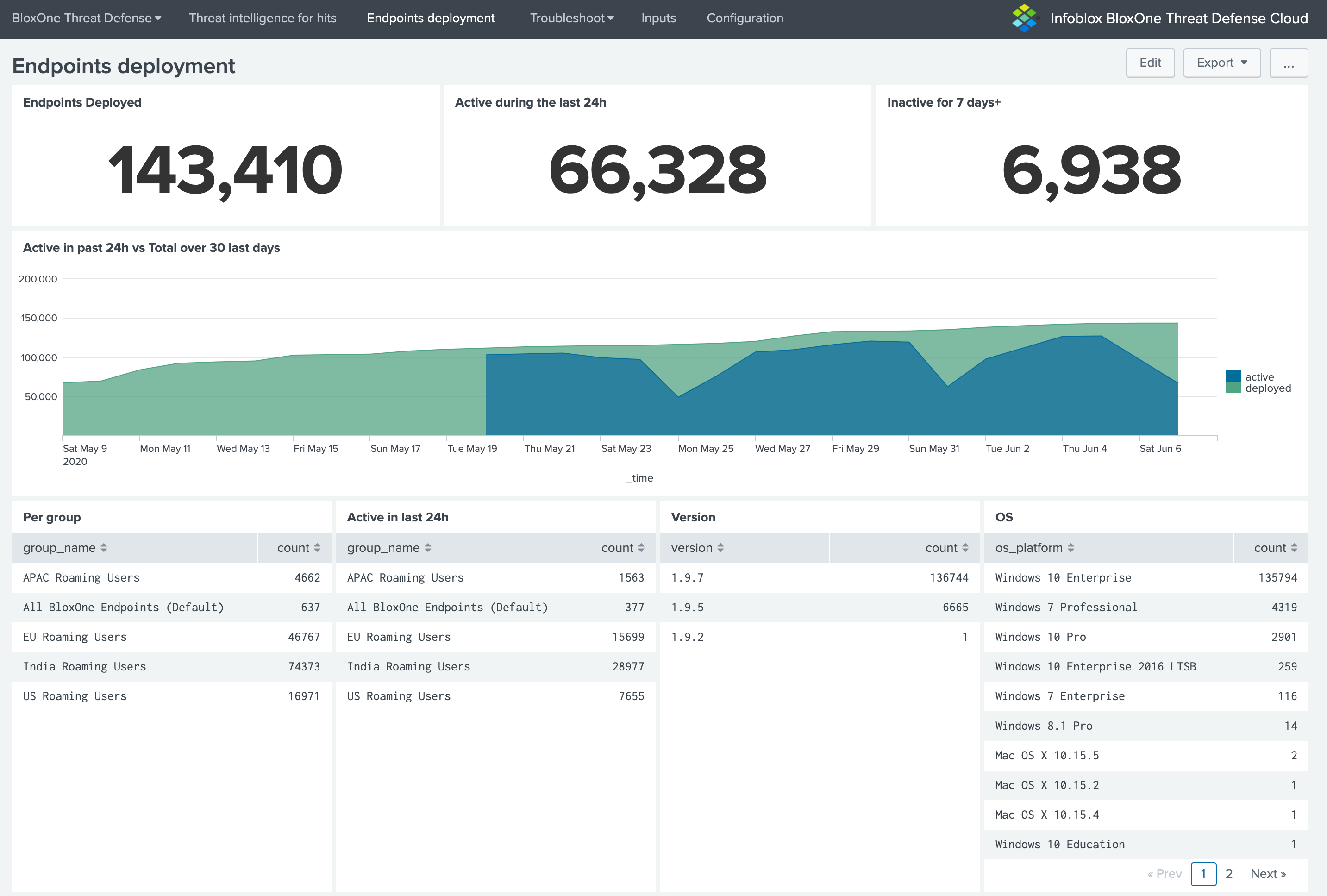Open the more actions ellipsis button

(1289, 63)
